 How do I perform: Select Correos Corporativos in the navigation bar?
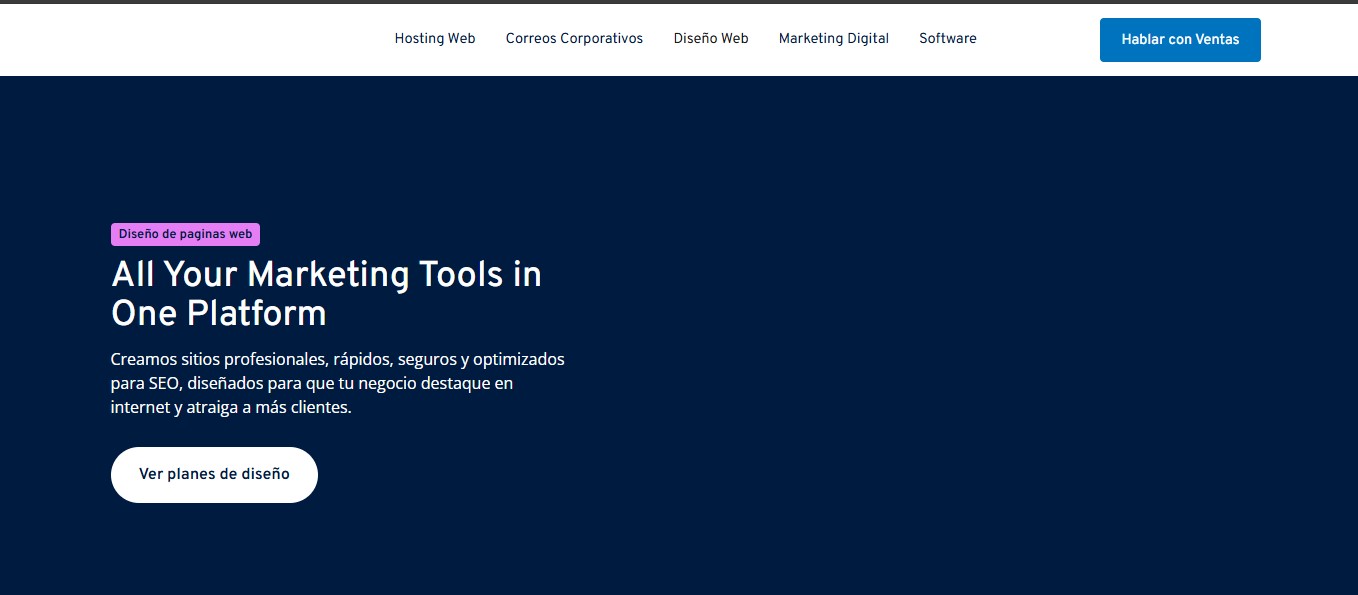(574, 39)
